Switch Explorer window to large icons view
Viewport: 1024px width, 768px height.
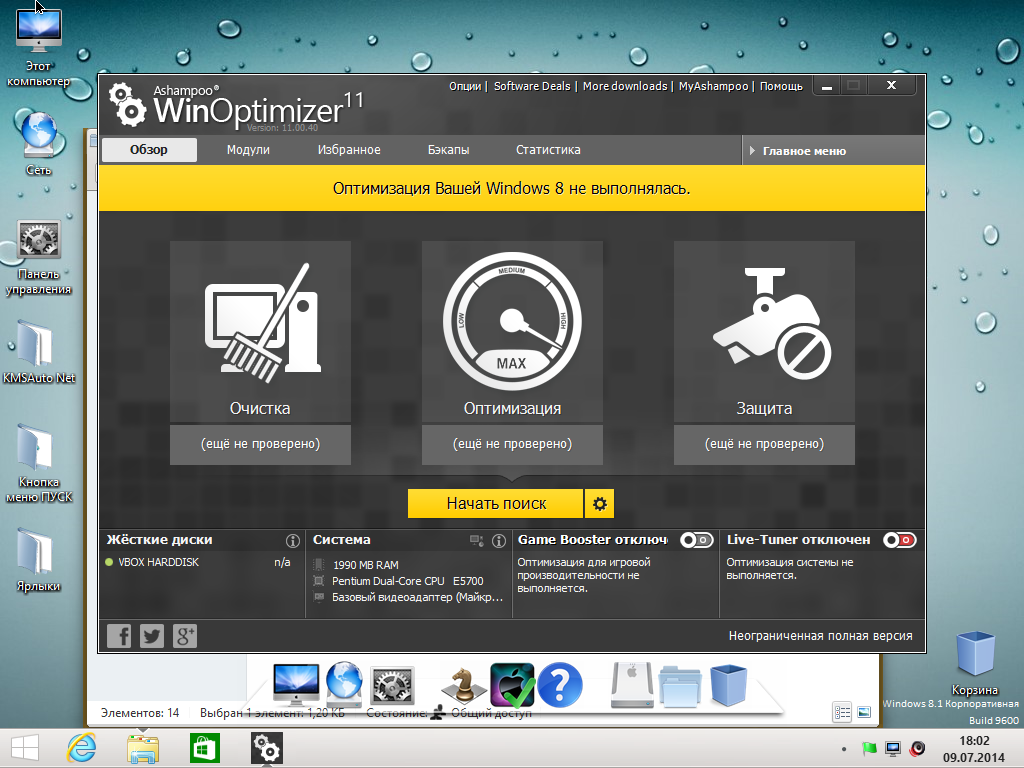tap(864, 712)
